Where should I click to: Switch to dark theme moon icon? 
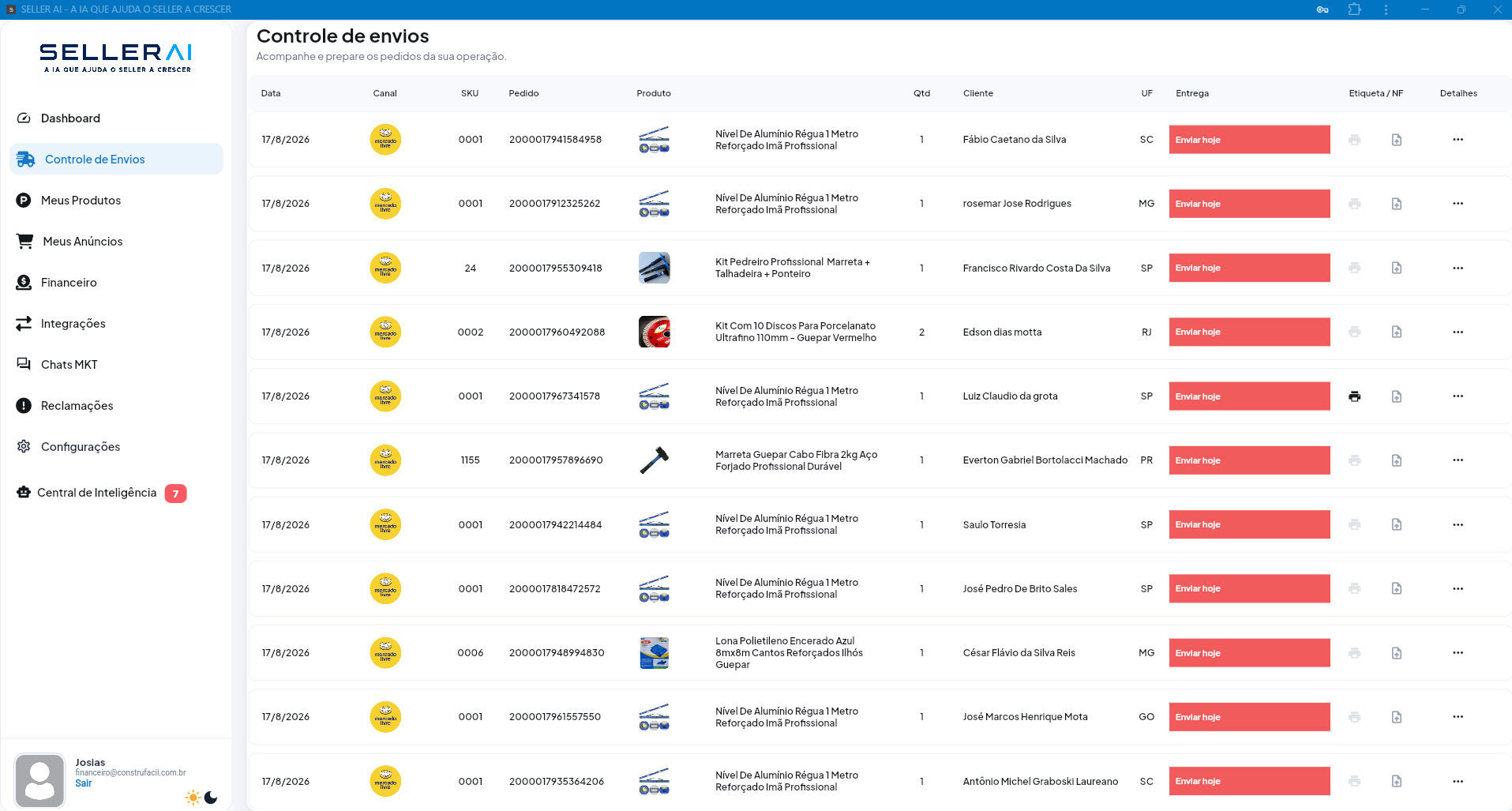[x=211, y=798]
